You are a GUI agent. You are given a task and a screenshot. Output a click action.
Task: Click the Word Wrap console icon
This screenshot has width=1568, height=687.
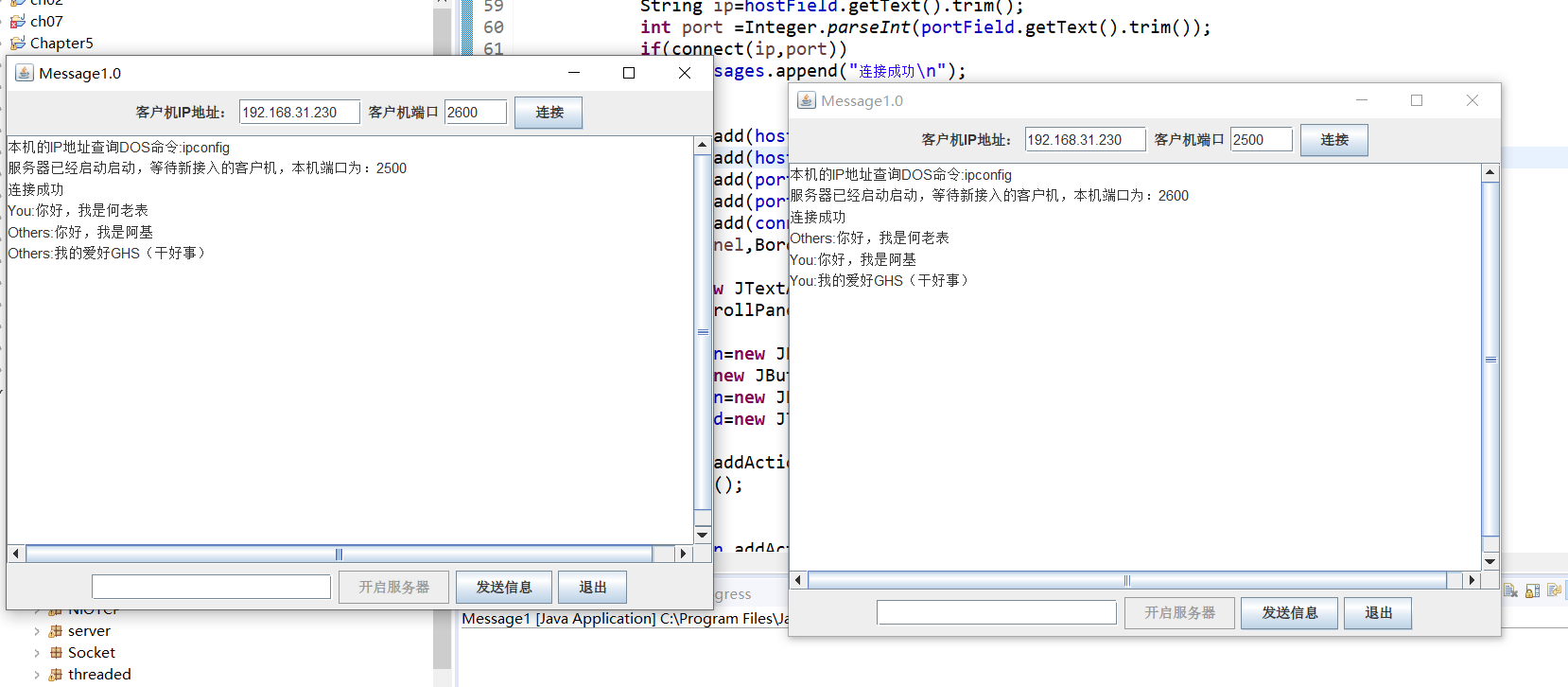click(x=1554, y=590)
